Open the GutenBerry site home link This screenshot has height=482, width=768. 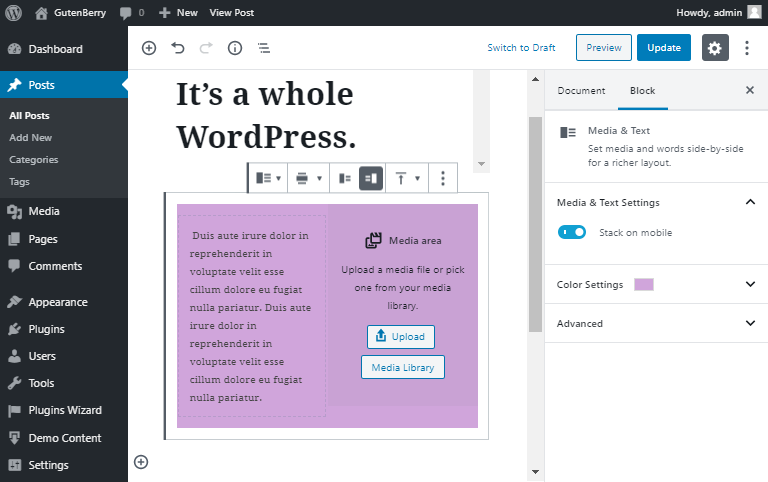[71, 13]
